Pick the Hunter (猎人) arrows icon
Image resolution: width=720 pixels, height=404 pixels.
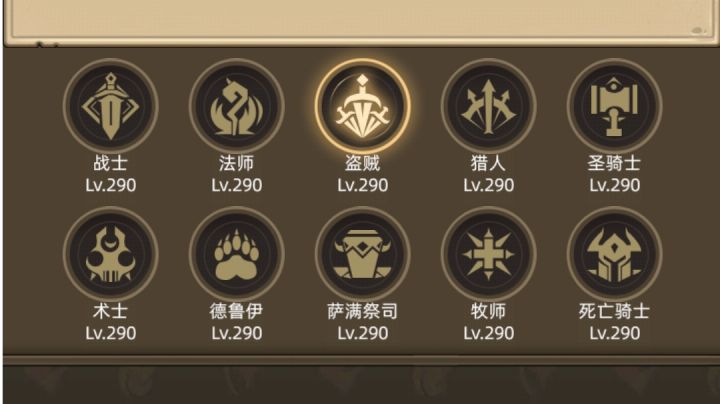coord(489,106)
